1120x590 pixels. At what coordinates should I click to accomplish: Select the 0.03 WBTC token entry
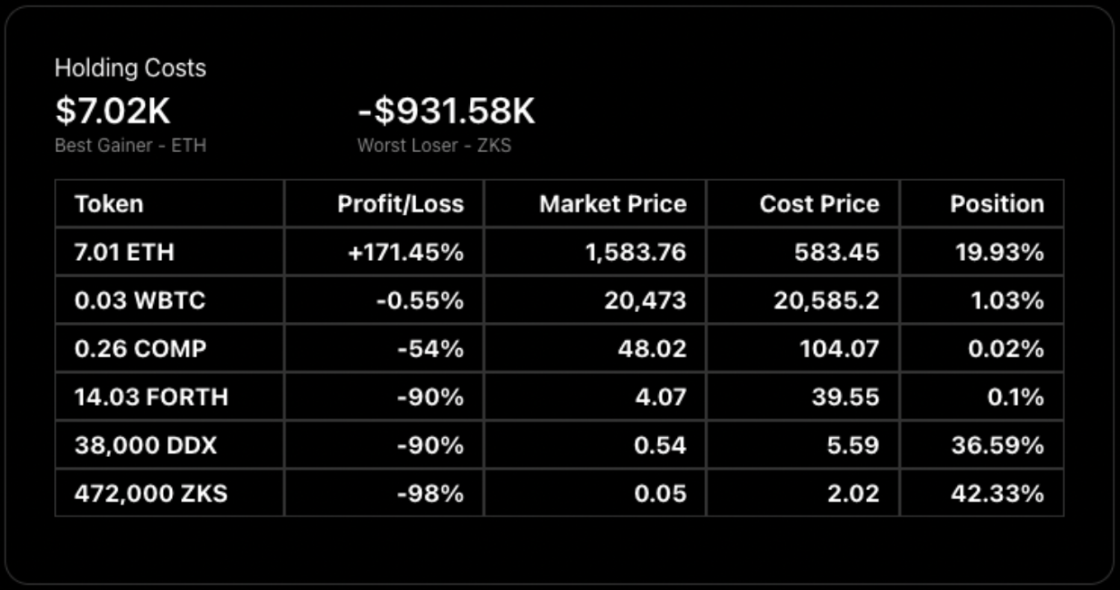point(138,300)
